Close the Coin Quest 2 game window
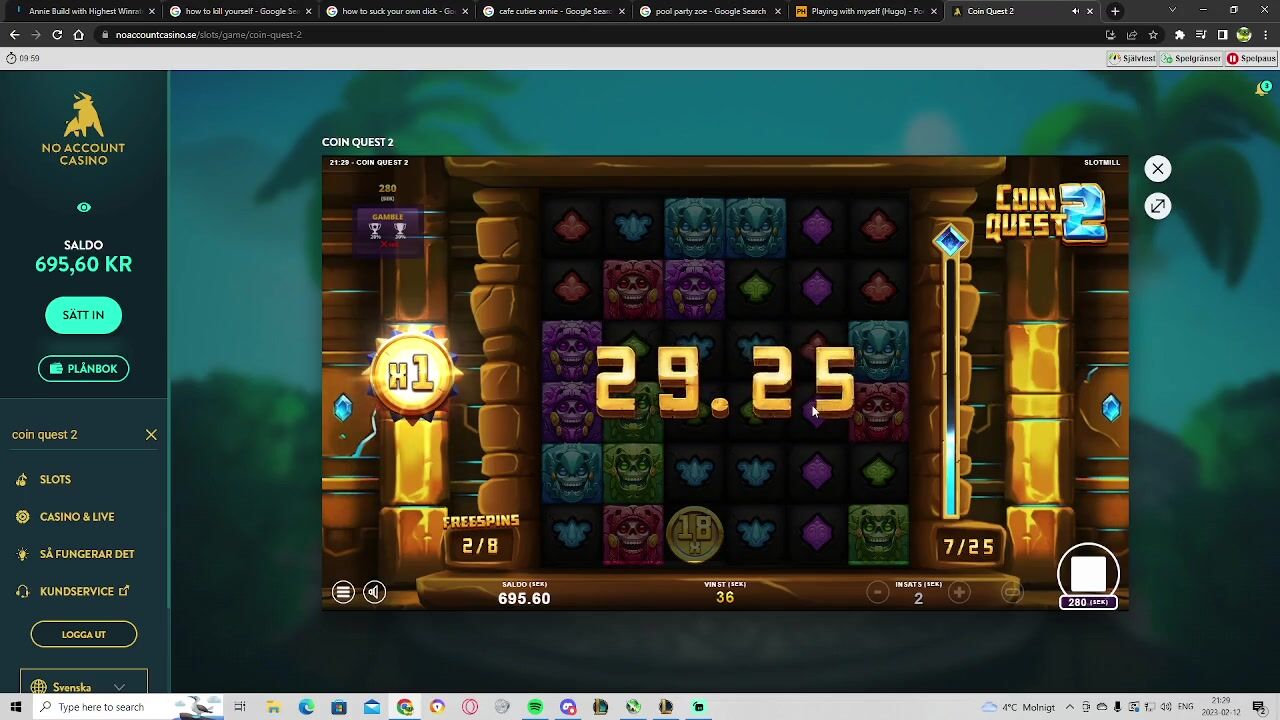1280x720 pixels. click(1157, 169)
